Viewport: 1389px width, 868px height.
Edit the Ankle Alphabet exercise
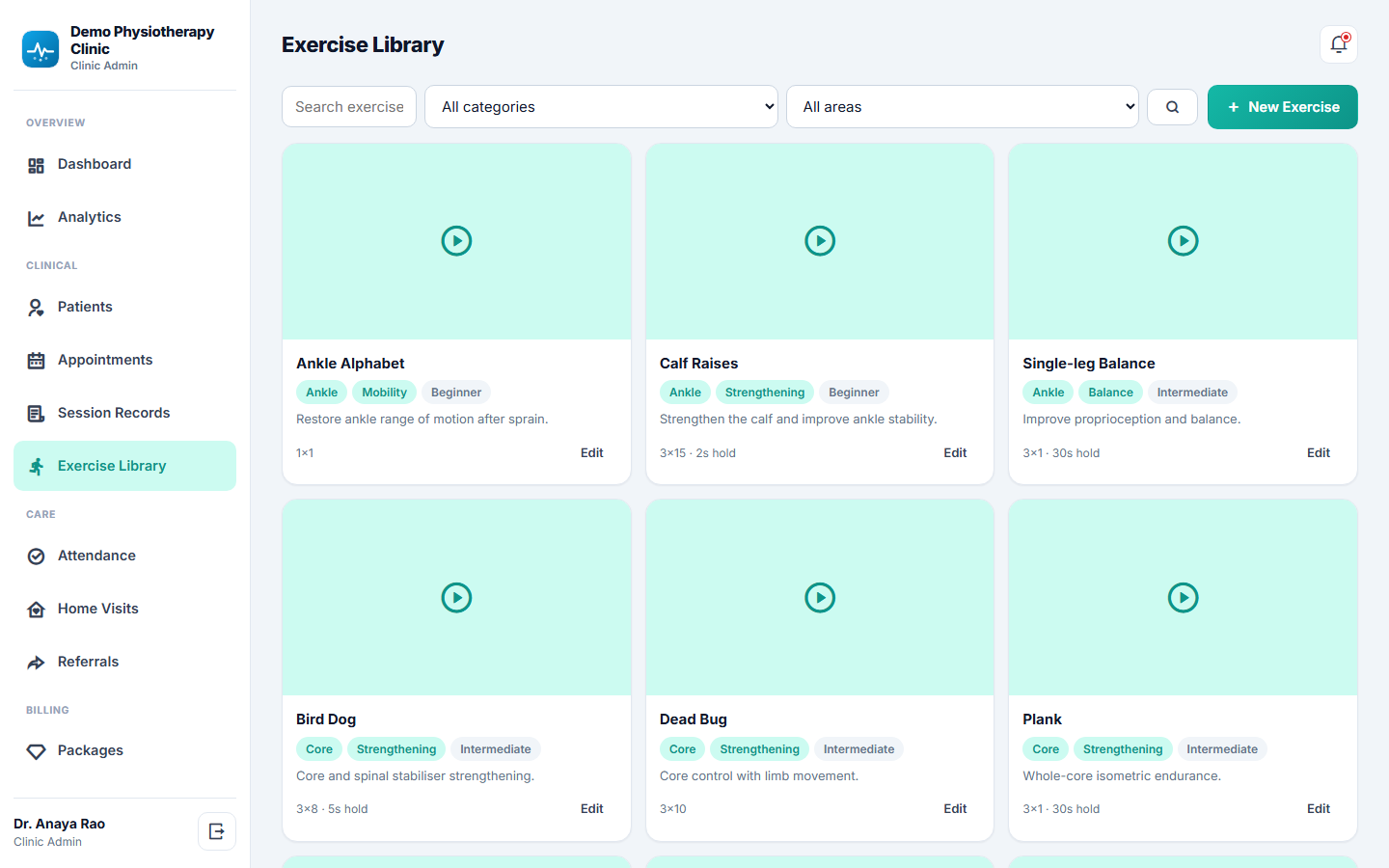tap(592, 453)
